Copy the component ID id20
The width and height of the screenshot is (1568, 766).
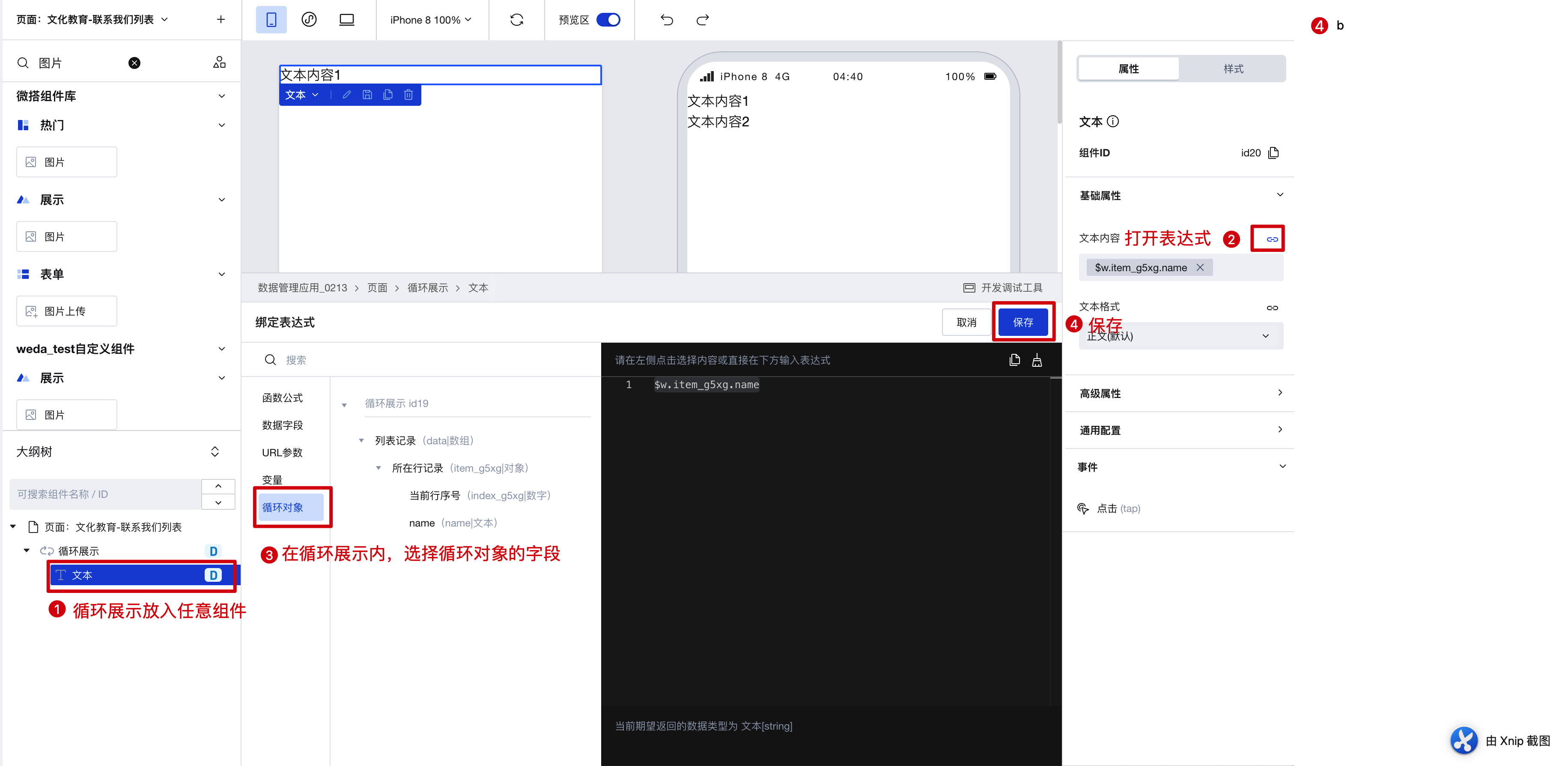(1273, 153)
